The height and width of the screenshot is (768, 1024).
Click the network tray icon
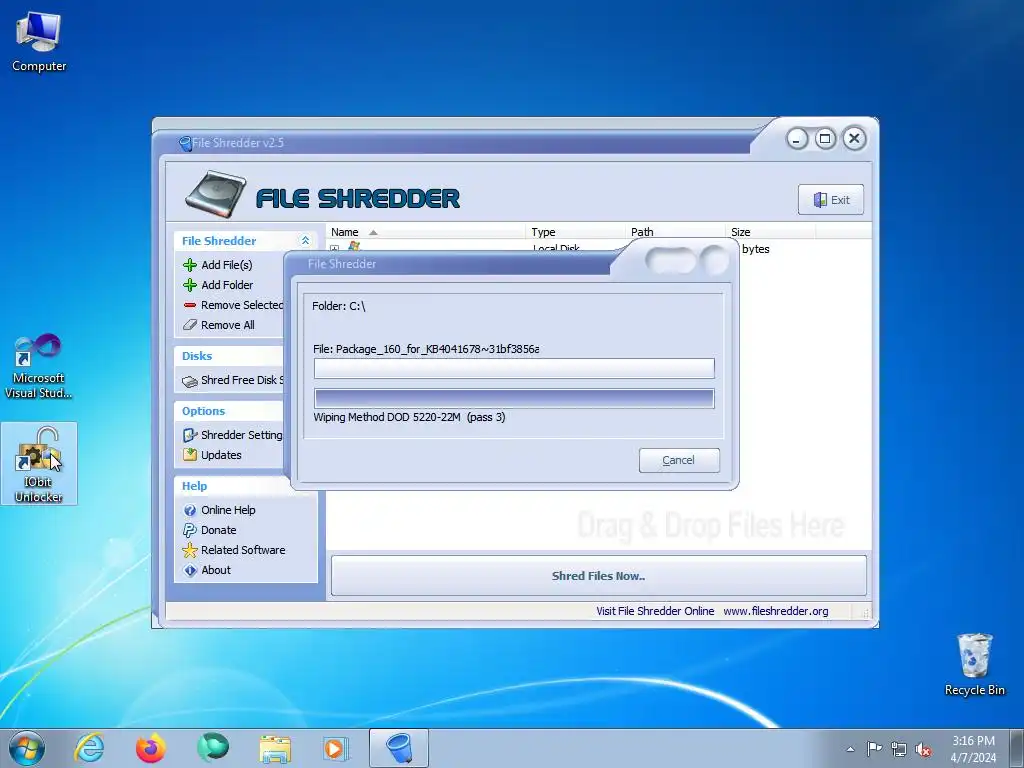click(x=899, y=749)
